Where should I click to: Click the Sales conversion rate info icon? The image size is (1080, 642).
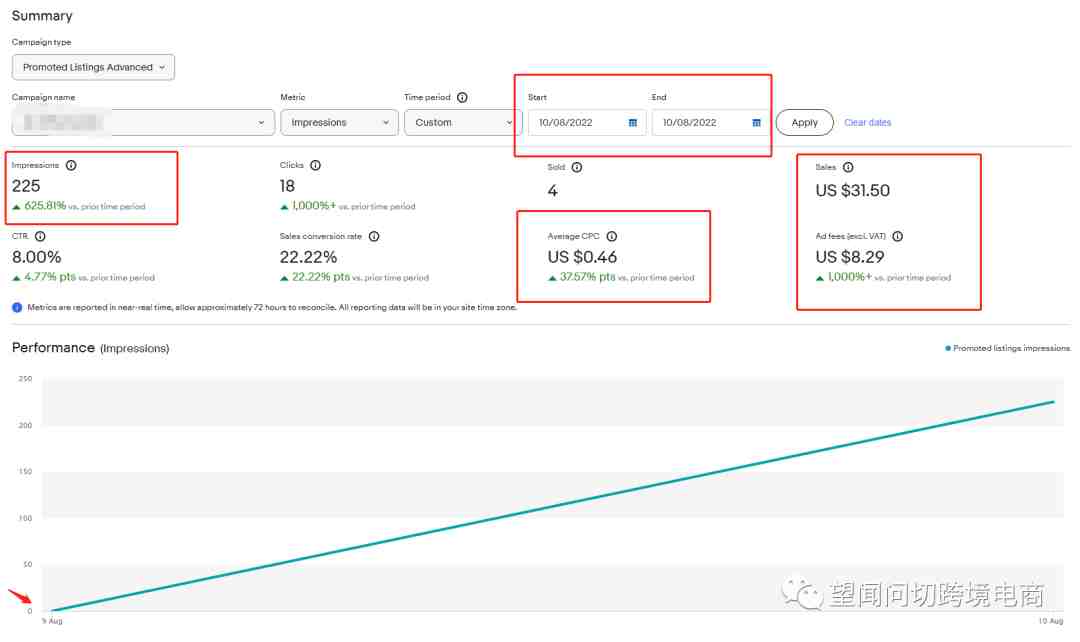click(374, 236)
